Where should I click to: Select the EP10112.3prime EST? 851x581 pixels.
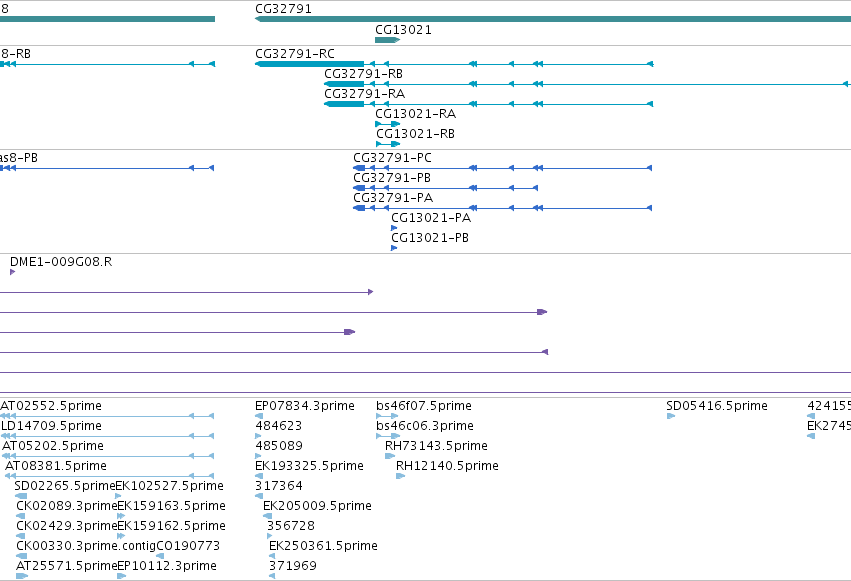[x=122, y=576]
